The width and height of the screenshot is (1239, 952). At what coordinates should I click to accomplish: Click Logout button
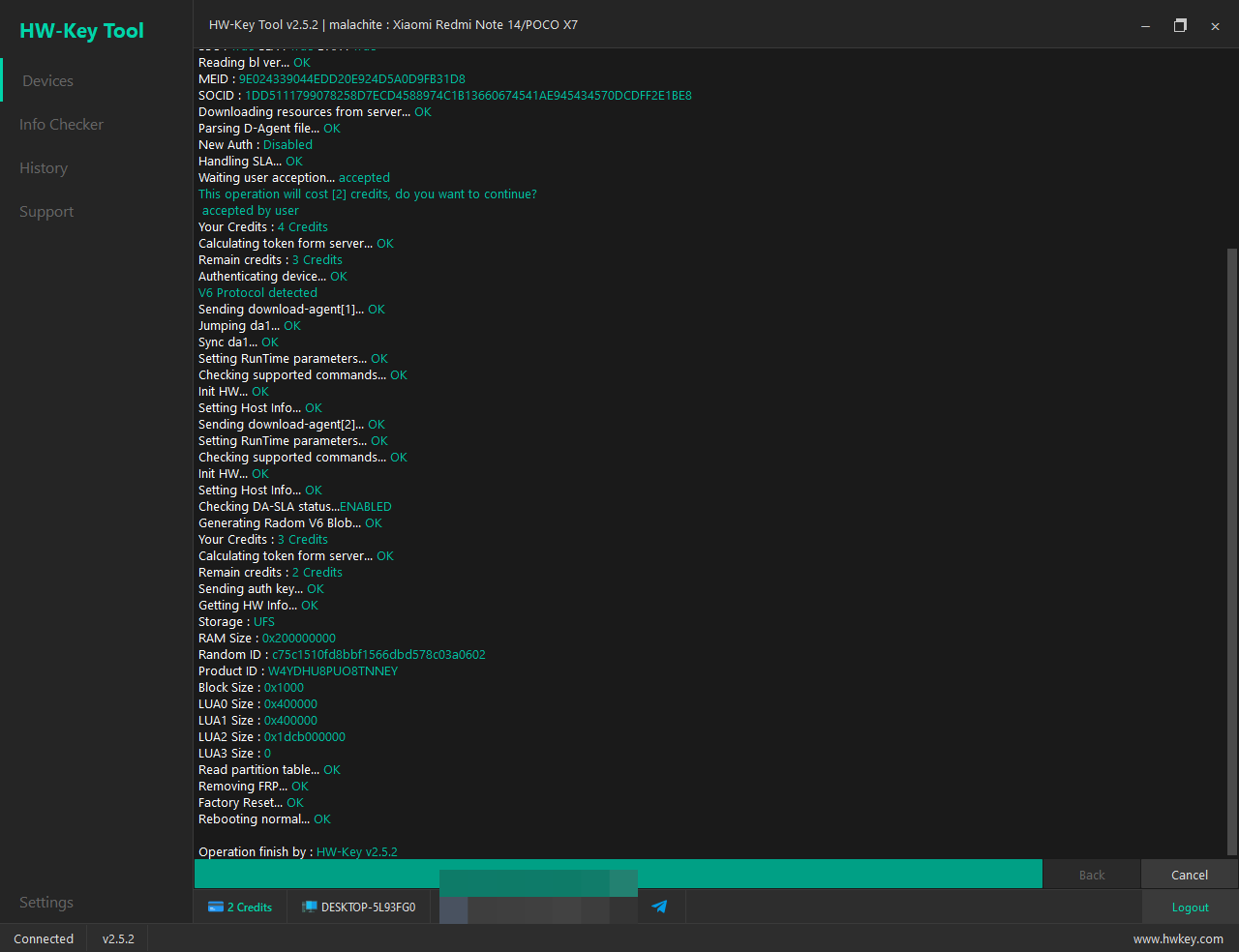click(1190, 907)
